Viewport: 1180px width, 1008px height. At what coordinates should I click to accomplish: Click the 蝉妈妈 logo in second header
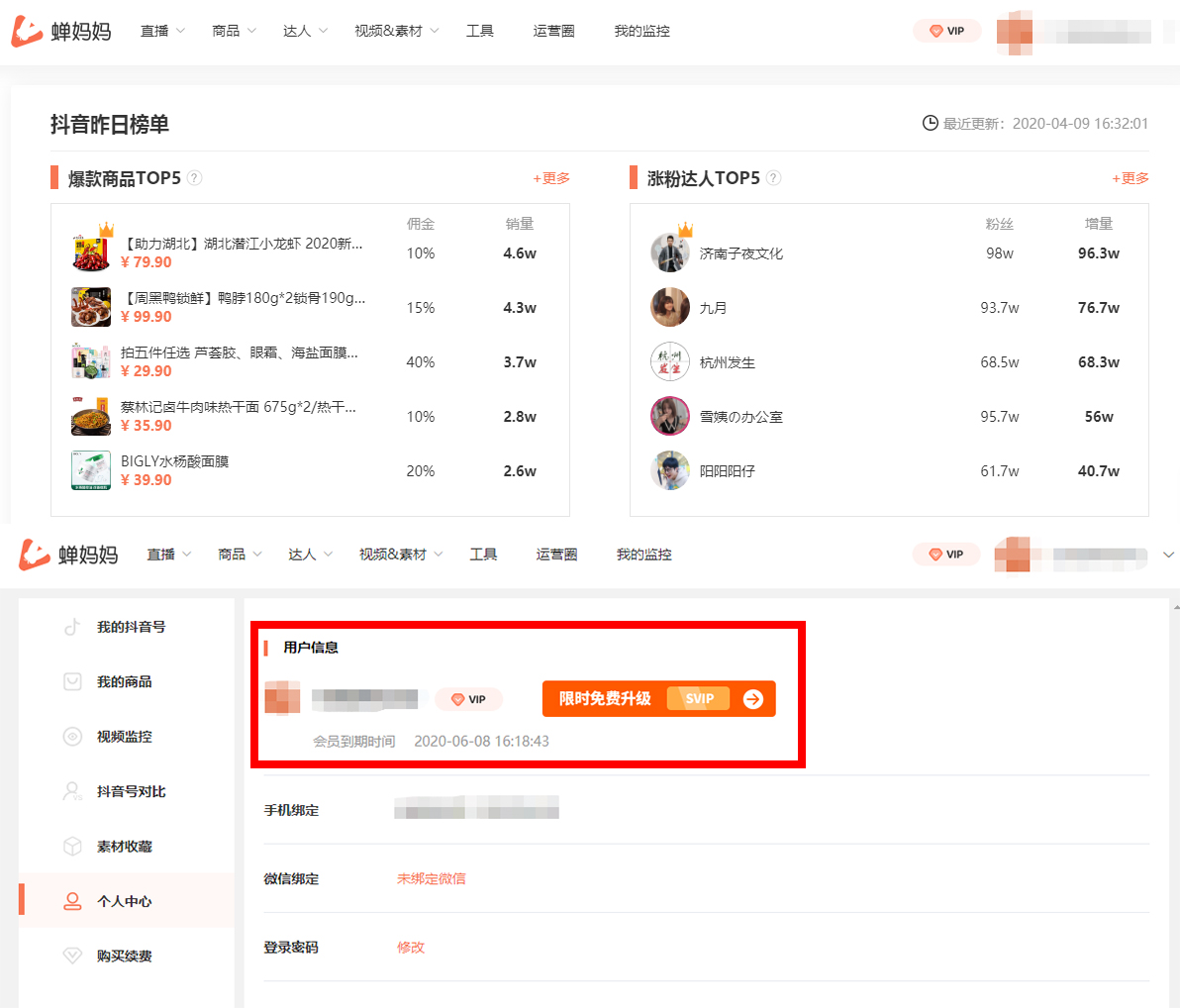(x=68, y=554)
